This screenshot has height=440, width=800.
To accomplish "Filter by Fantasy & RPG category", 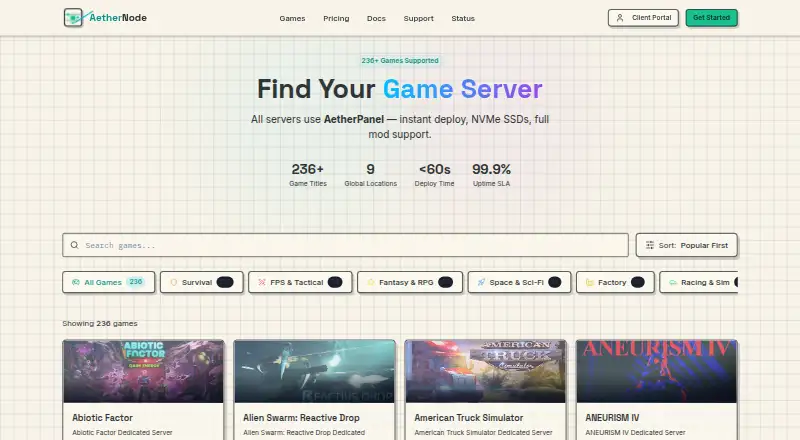I will [x=410, y=282].
